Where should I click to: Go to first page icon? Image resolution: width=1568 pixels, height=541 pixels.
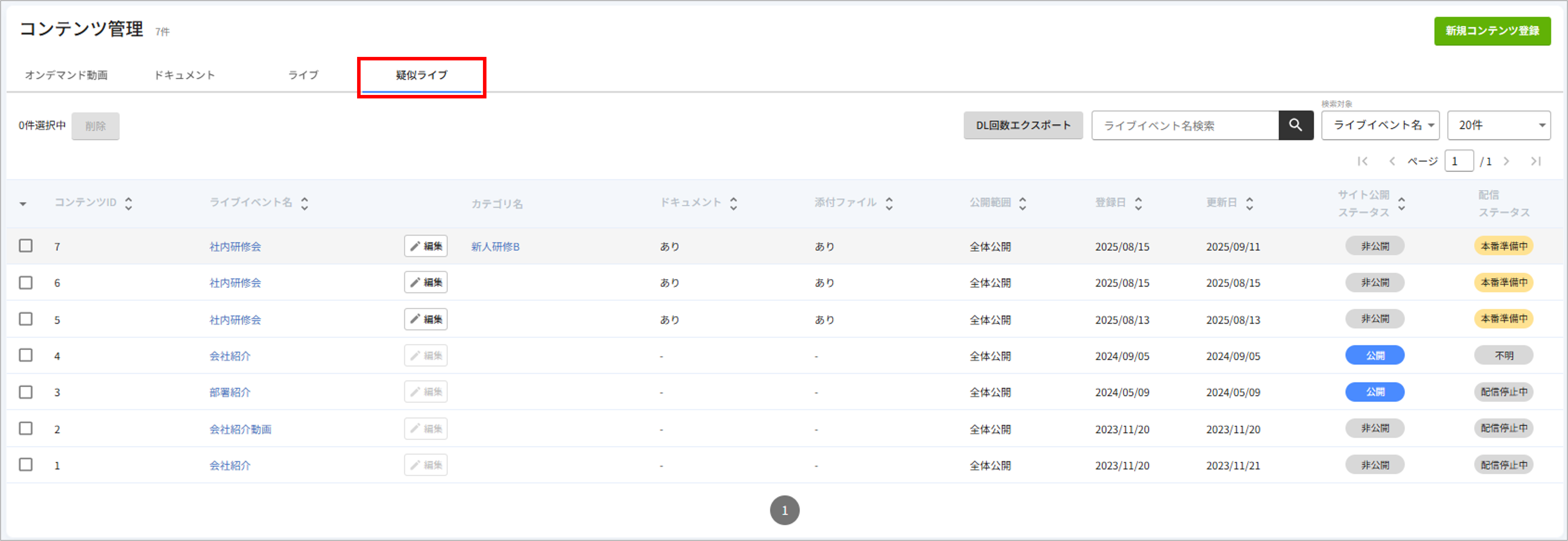[x=1363, y=162]
